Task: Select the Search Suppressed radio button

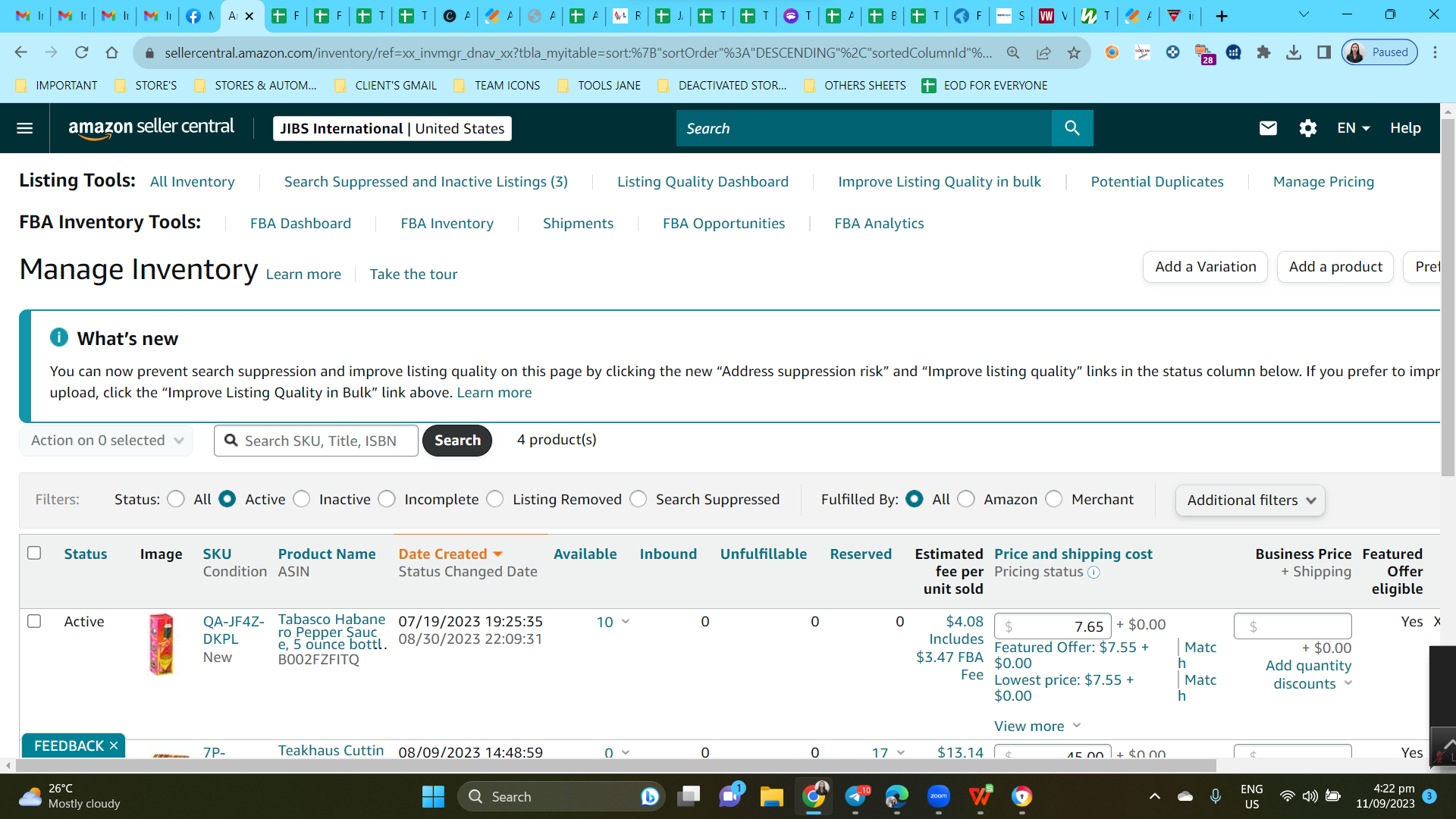Action: pyautogui.click(x=639, y=499)
